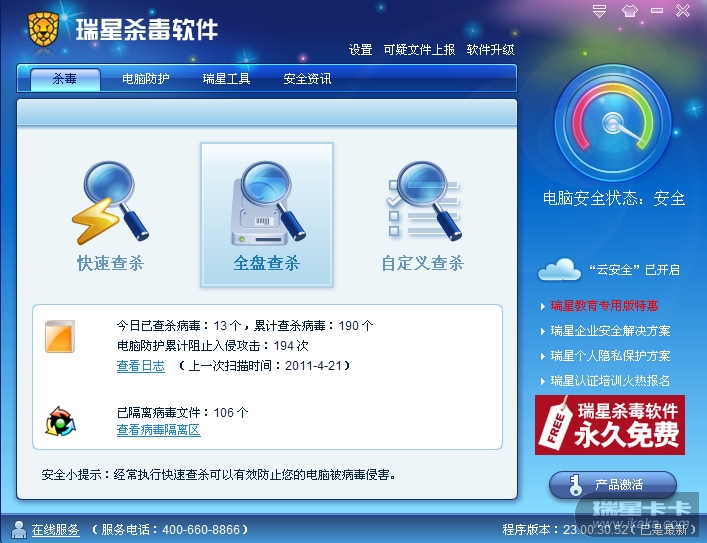Open 瑞星认证培训火热报名 link

click(611, 381)
